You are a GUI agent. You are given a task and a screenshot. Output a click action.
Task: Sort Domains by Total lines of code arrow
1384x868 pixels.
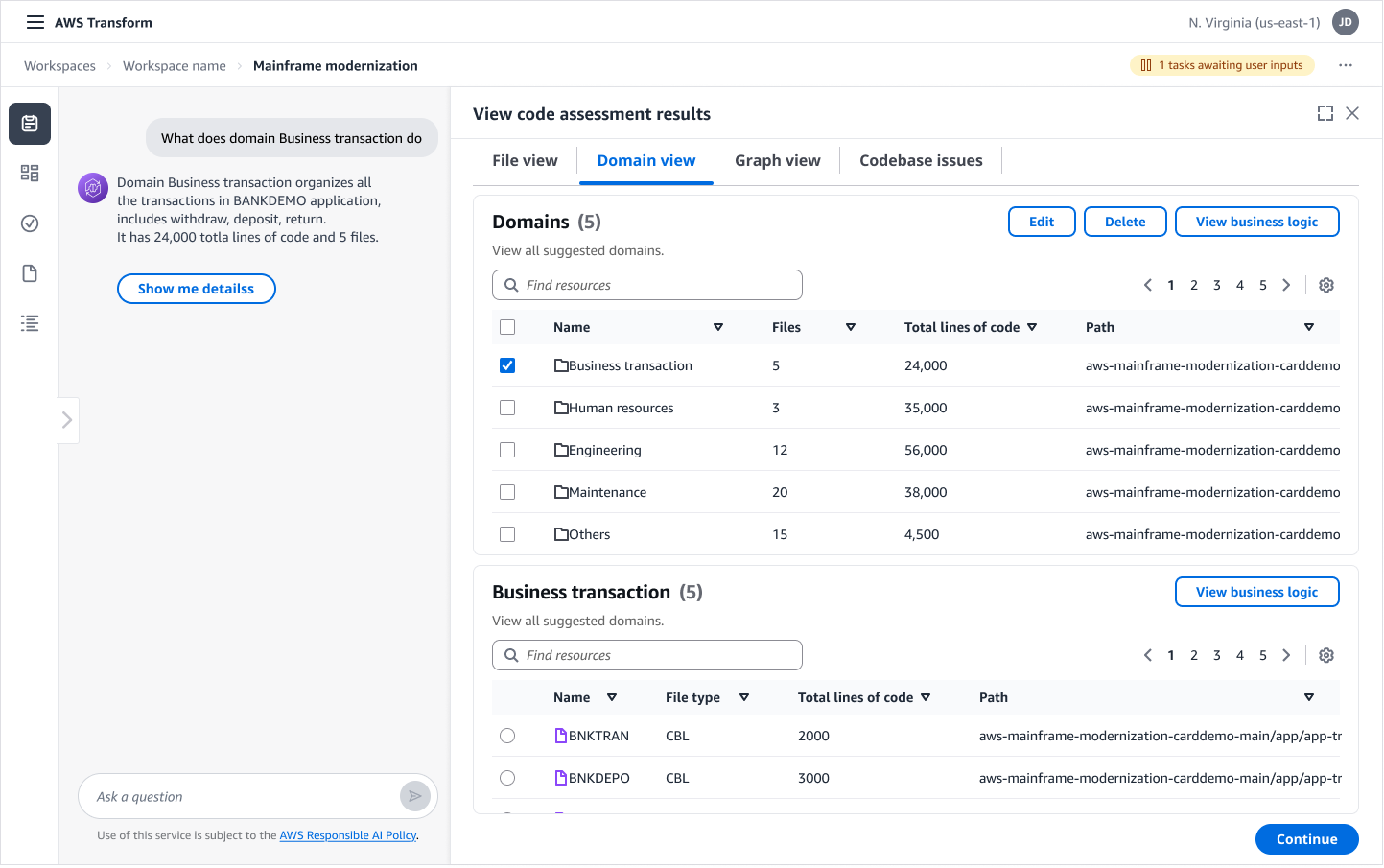pos(1032,327)
